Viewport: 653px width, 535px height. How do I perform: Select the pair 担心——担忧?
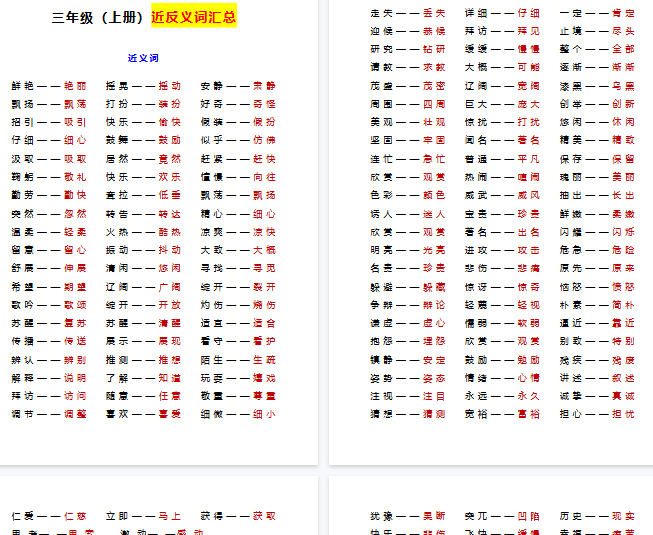[x=597, y=414]
